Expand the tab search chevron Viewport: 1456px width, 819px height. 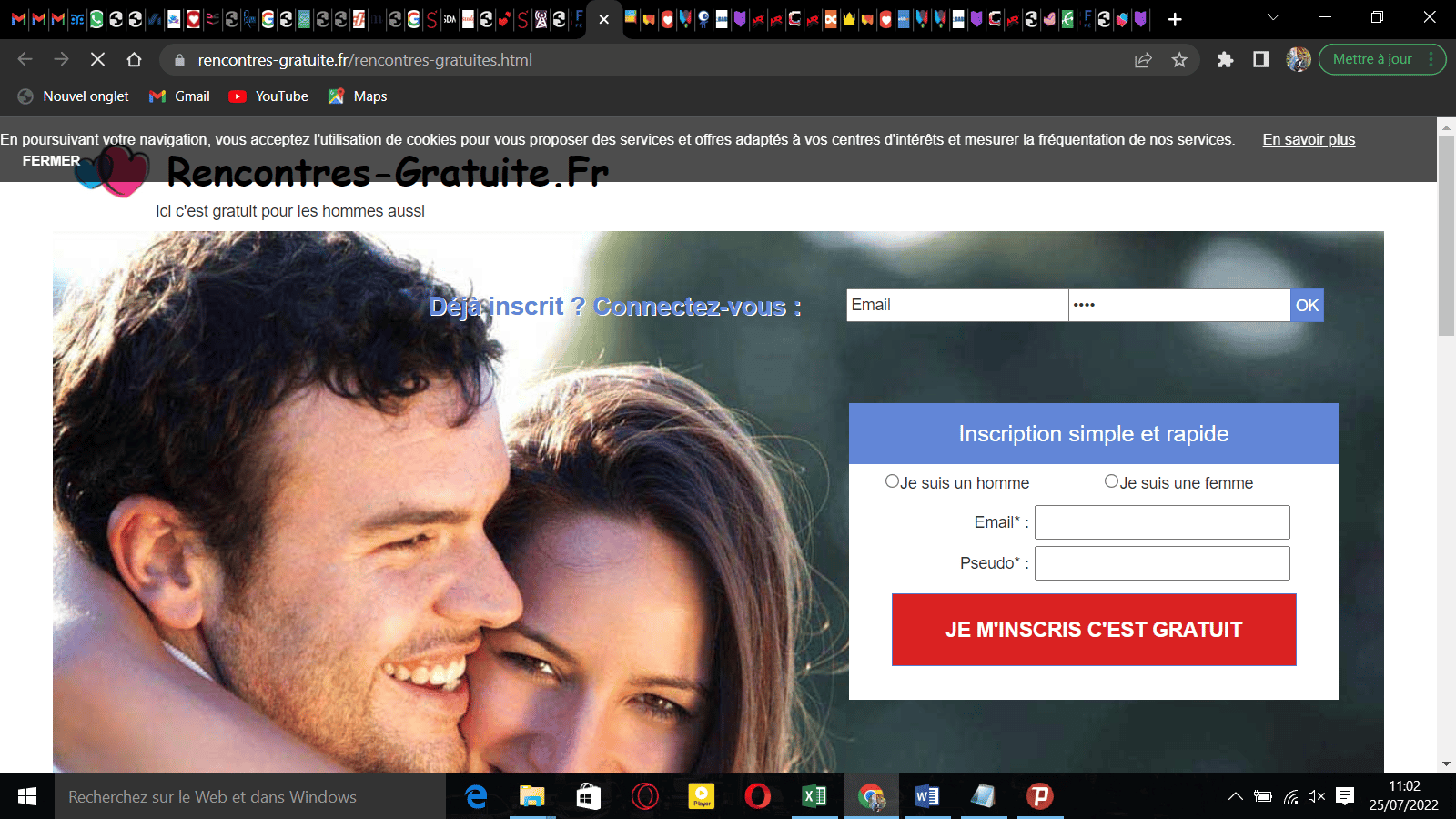(1273, 17)
